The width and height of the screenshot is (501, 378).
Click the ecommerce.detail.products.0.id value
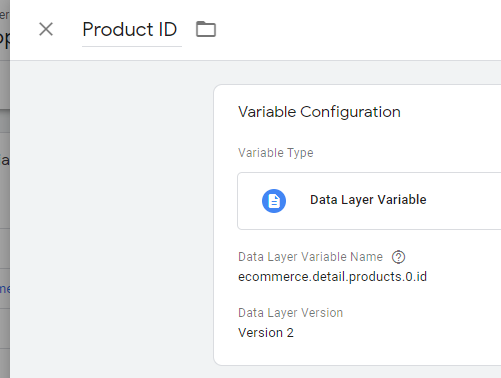332,277
